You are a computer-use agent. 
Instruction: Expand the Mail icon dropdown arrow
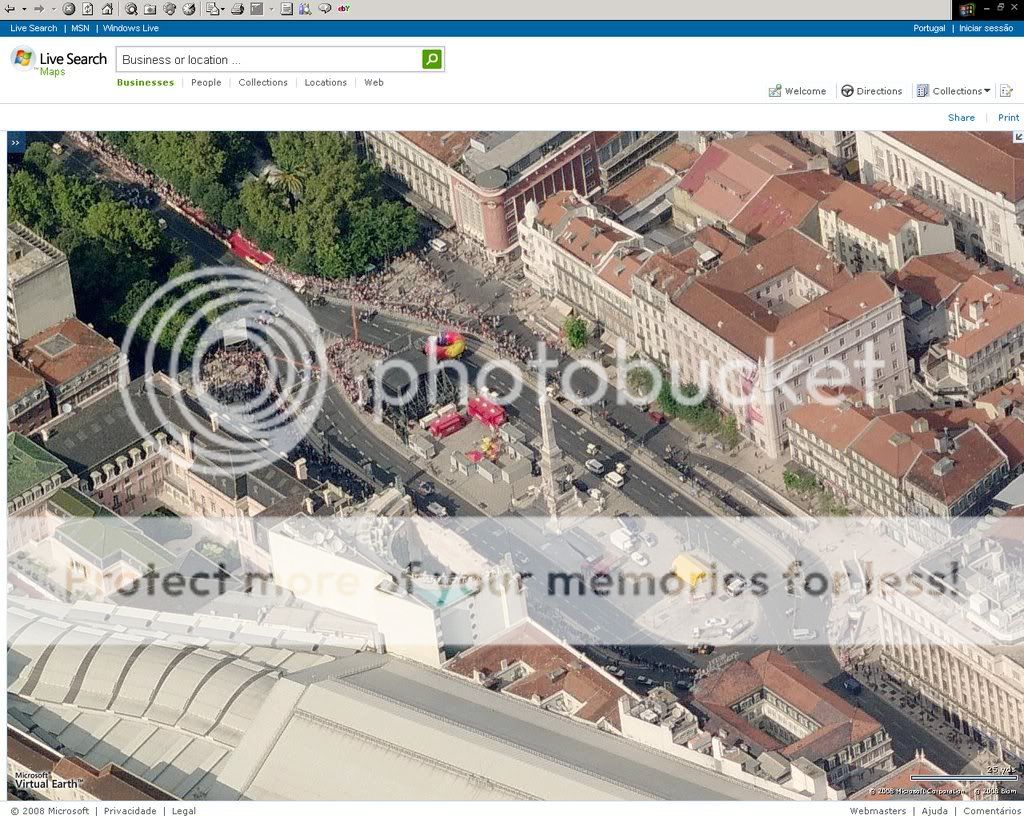click(x=223, y=9)
